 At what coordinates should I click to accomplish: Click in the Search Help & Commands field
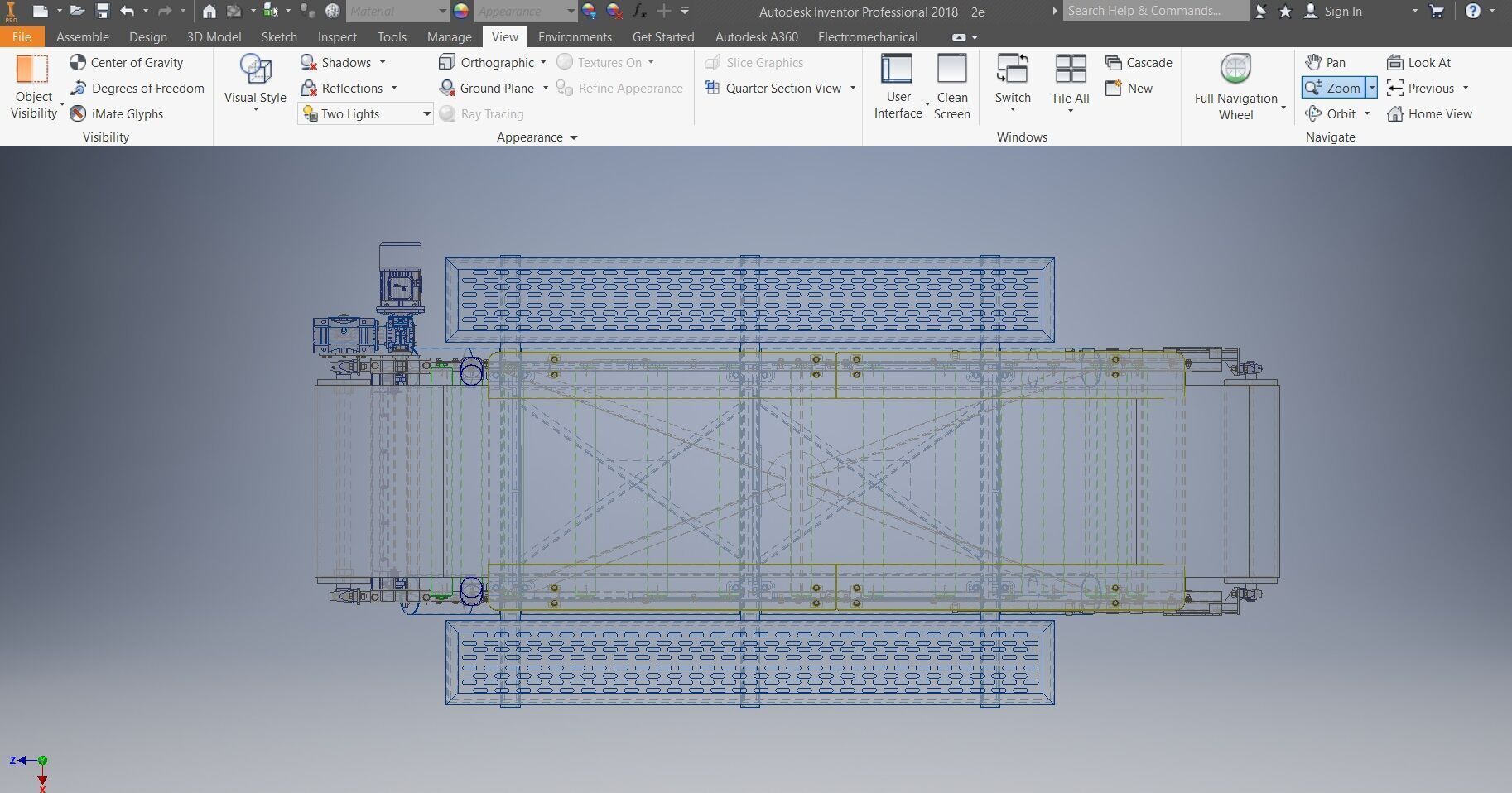(x=1155, y=11)
